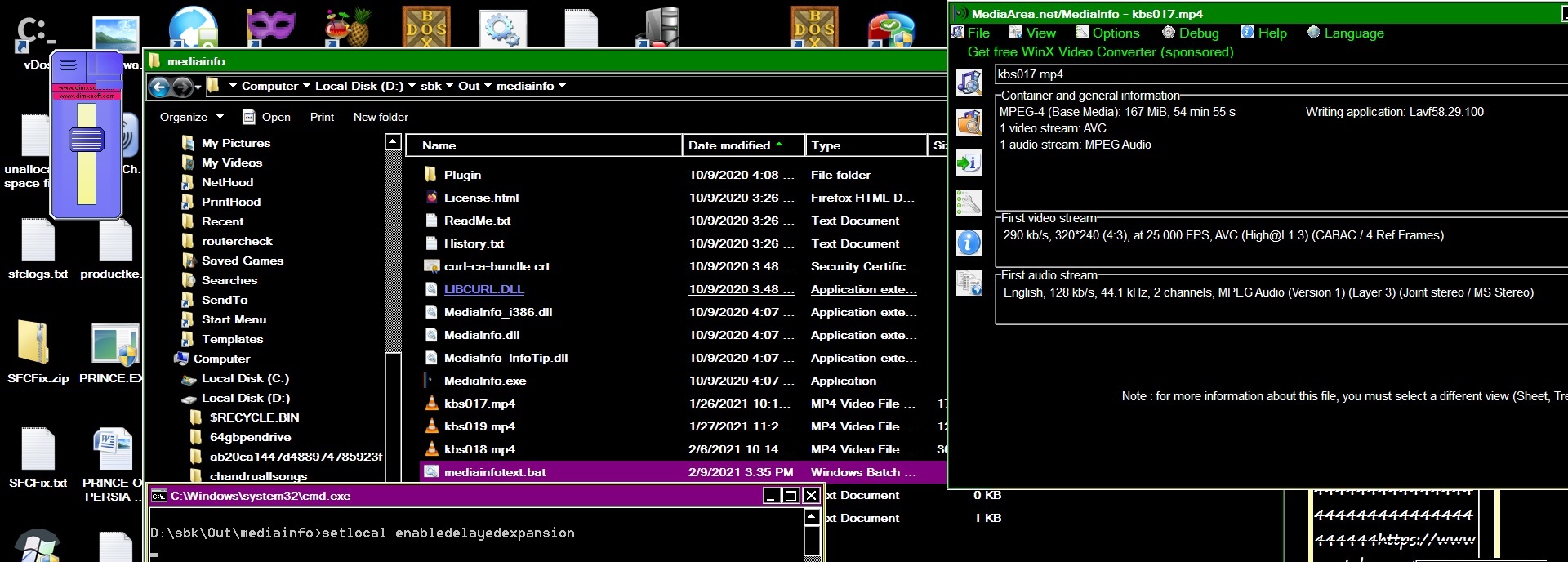Open the Options menu in MediaInfo

(x=1107, y=33)
